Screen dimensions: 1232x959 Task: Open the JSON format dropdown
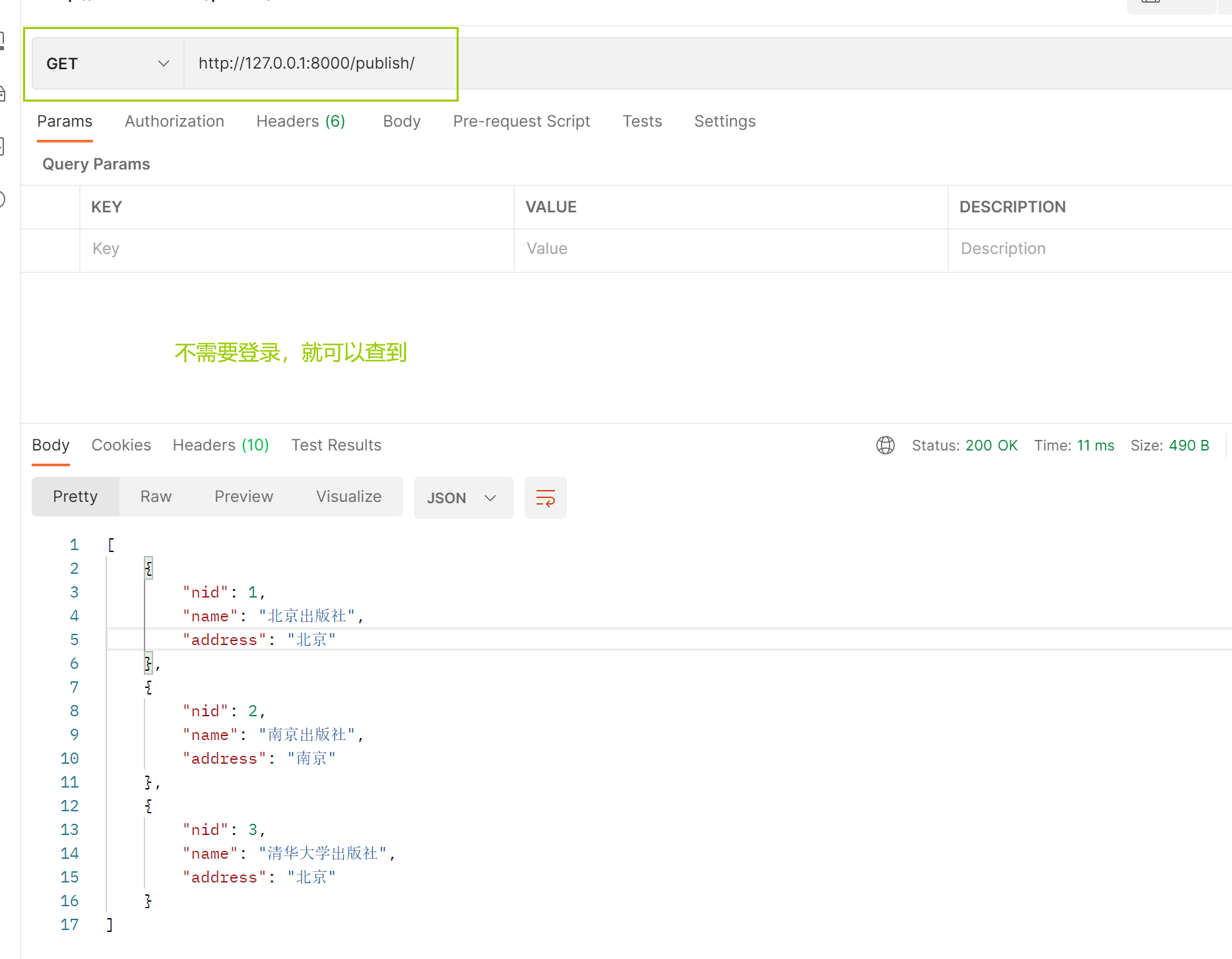(463, 498)
